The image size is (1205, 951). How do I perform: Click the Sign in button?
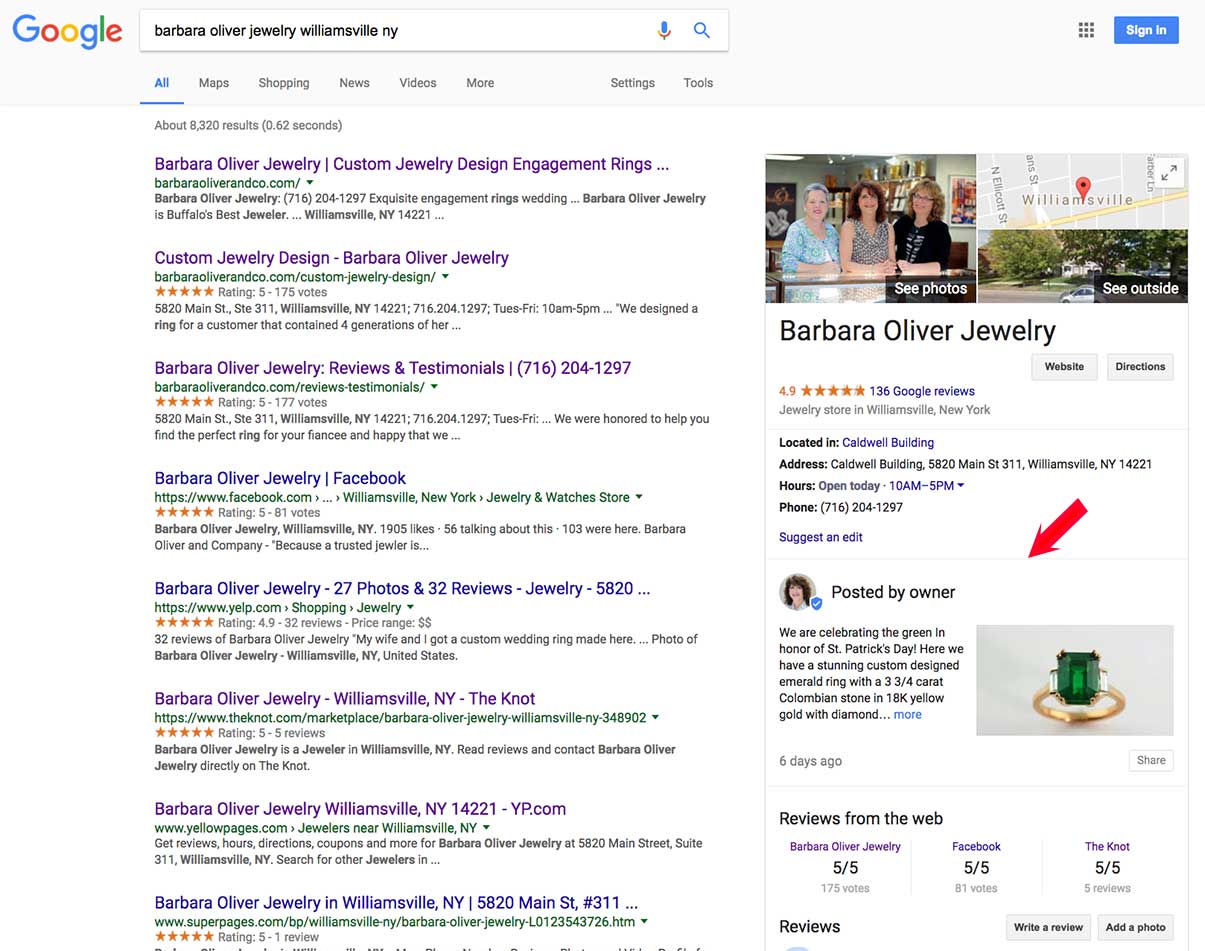pos(1146,30)
